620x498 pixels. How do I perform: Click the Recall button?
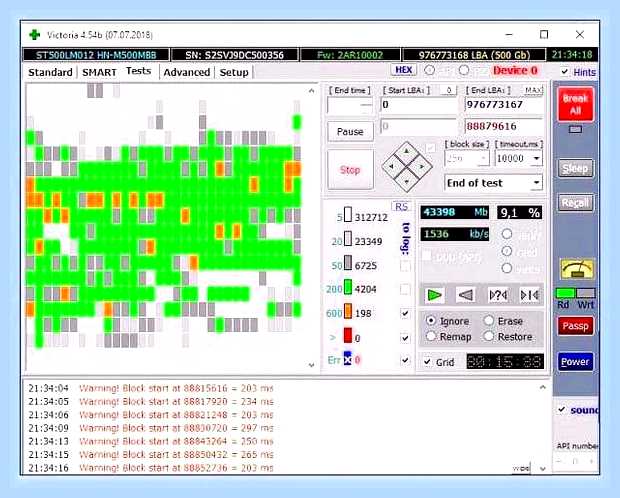576,203
